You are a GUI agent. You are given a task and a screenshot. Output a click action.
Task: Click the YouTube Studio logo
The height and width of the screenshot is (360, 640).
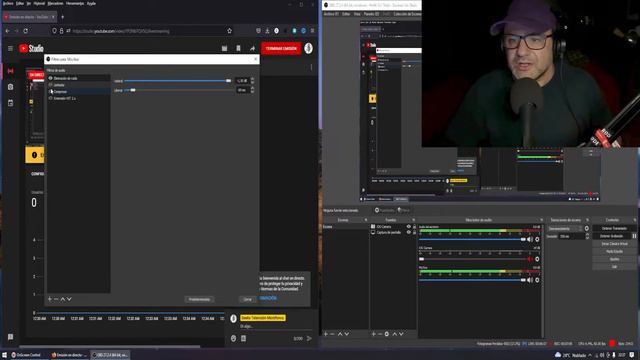coord(31,49)
